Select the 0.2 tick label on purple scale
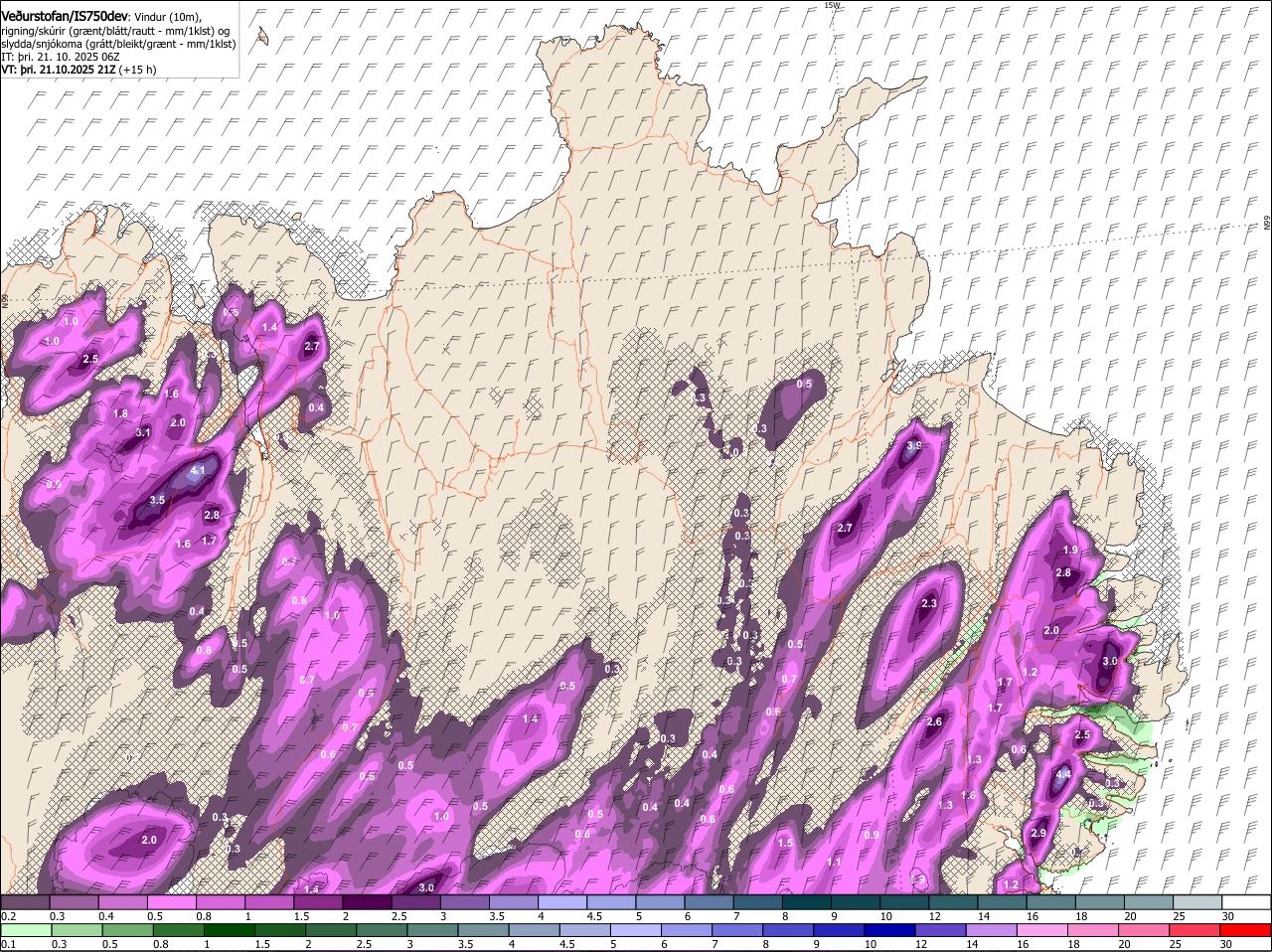This screenshot has height=952, width=1272. point(8,916)
